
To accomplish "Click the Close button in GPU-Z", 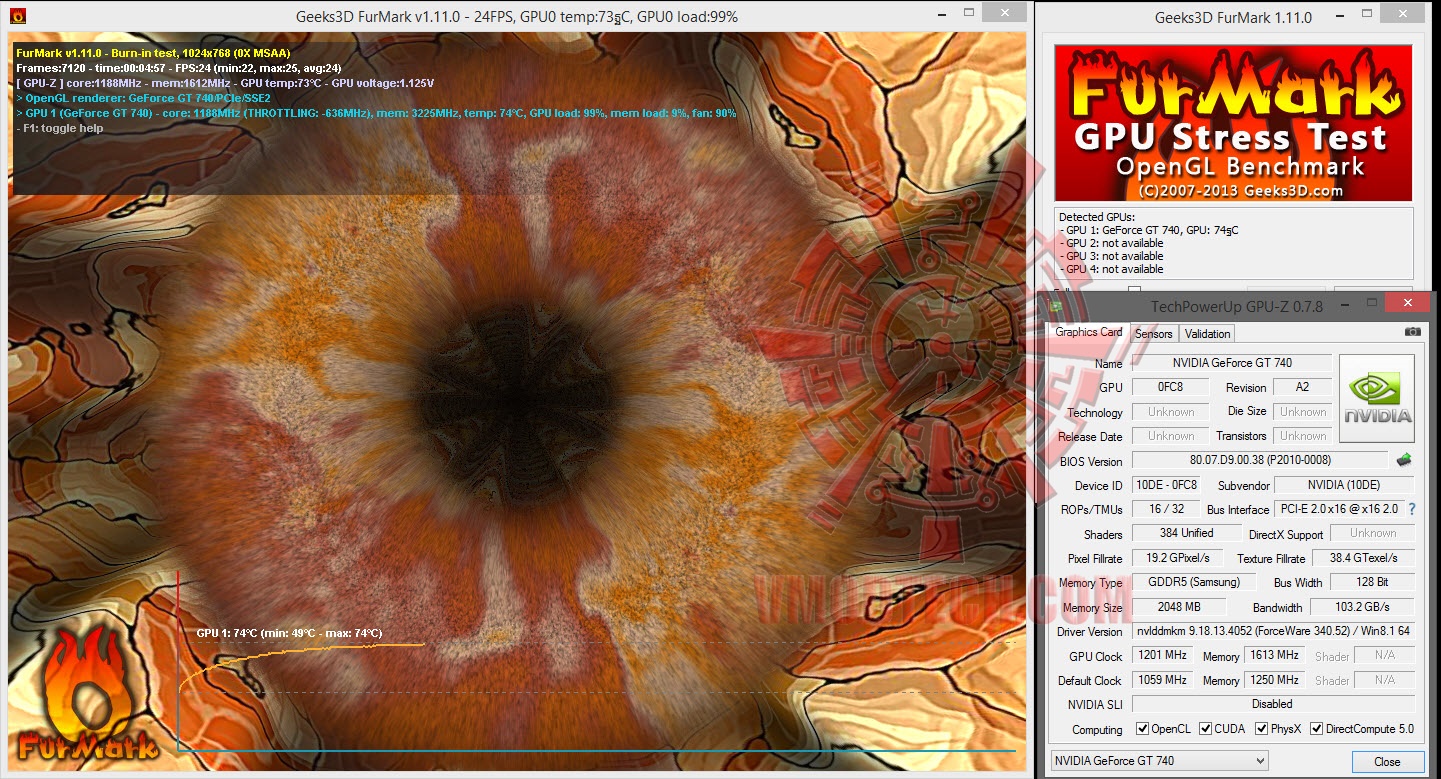I will click(x=1387, y=761).
